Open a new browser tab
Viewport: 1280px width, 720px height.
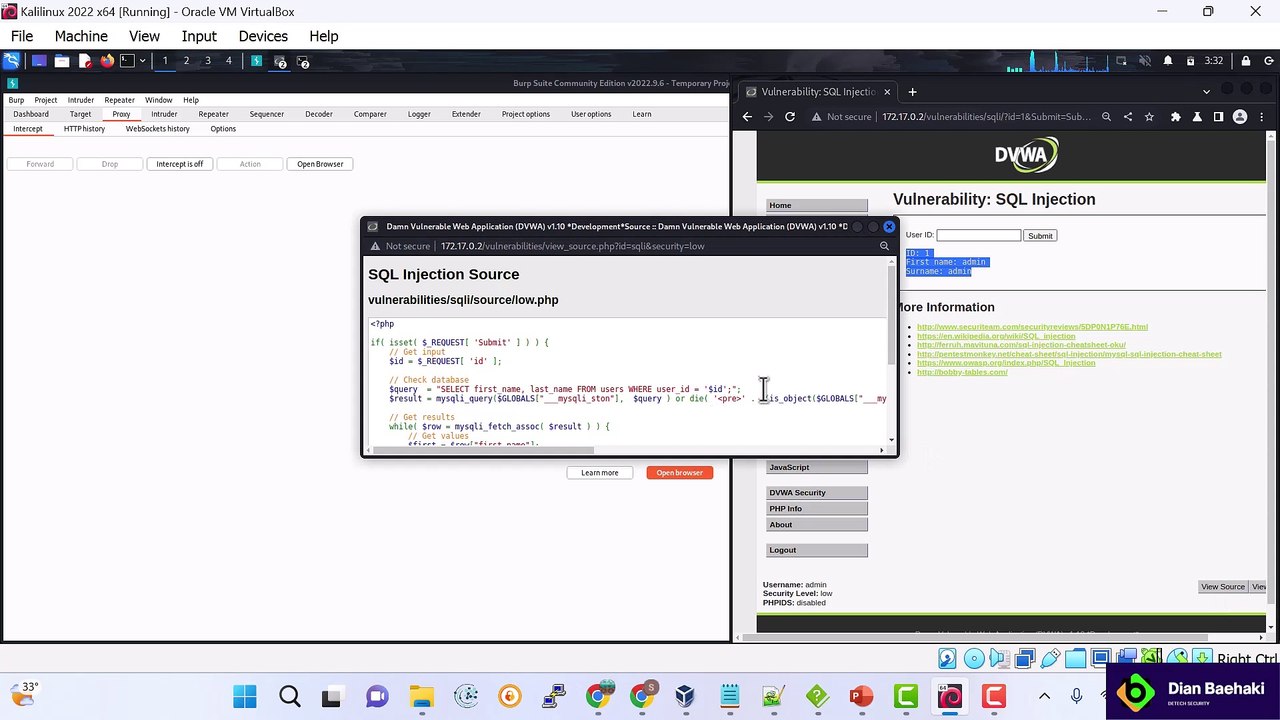(912, 92)
